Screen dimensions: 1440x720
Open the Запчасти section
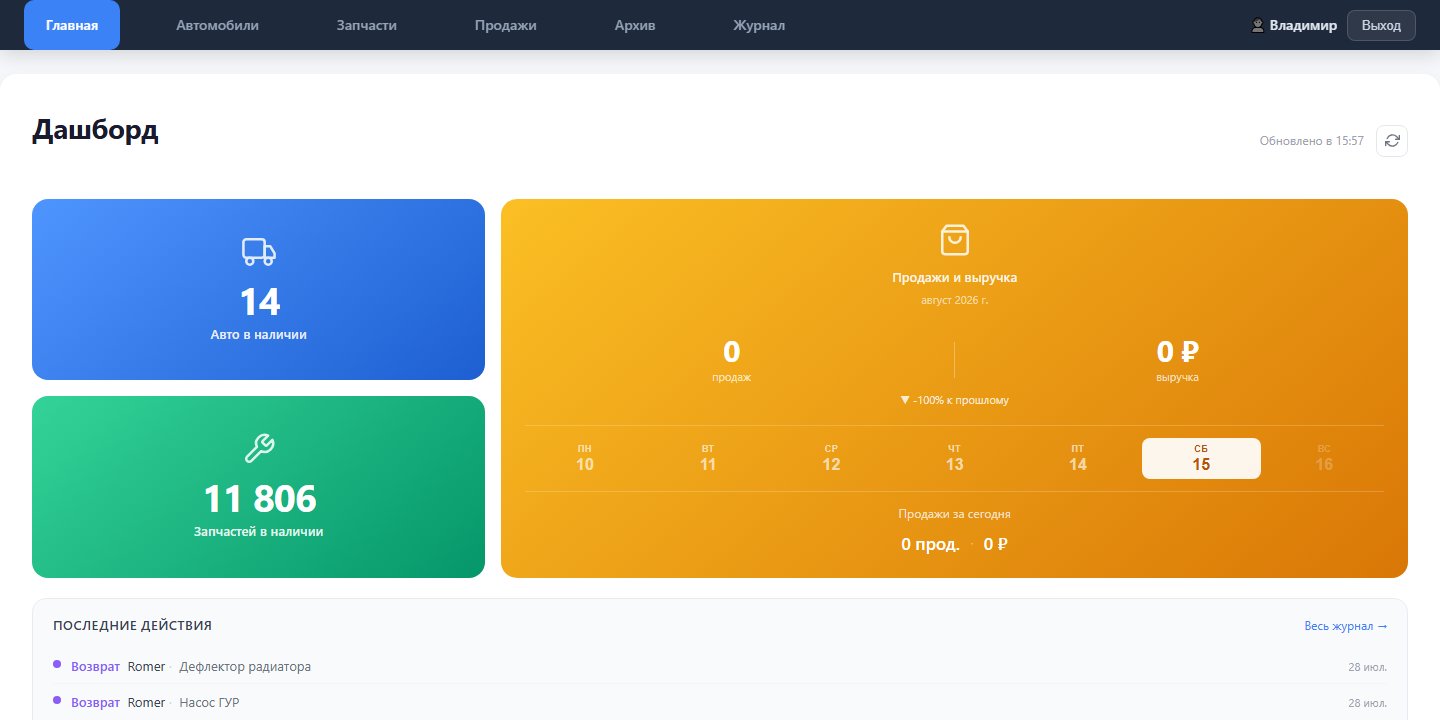(366, 25)
